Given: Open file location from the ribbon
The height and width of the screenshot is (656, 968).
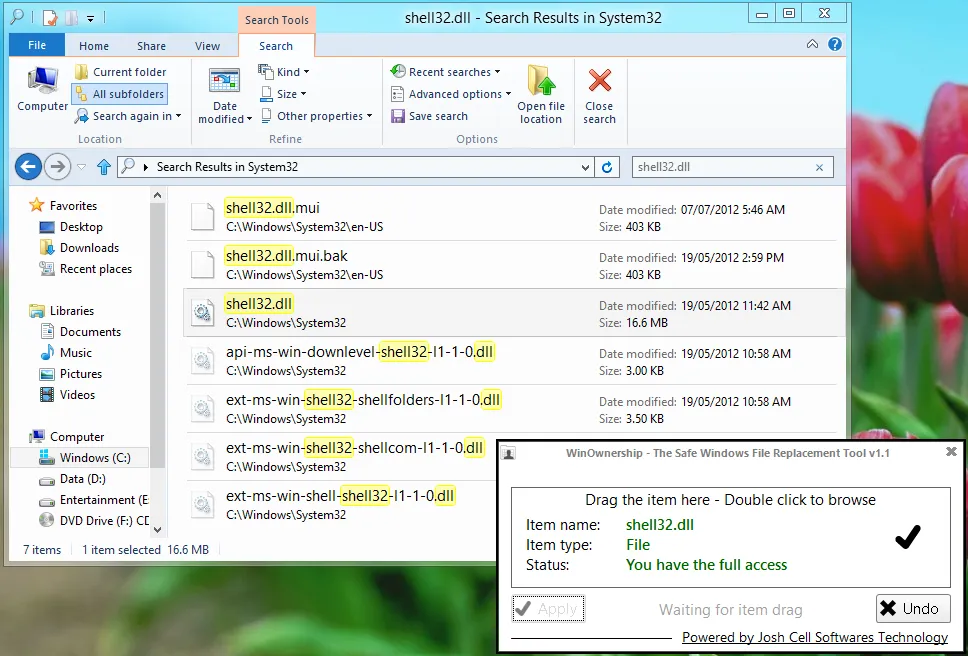Looking at the screenshot, I should pos(541,96).
